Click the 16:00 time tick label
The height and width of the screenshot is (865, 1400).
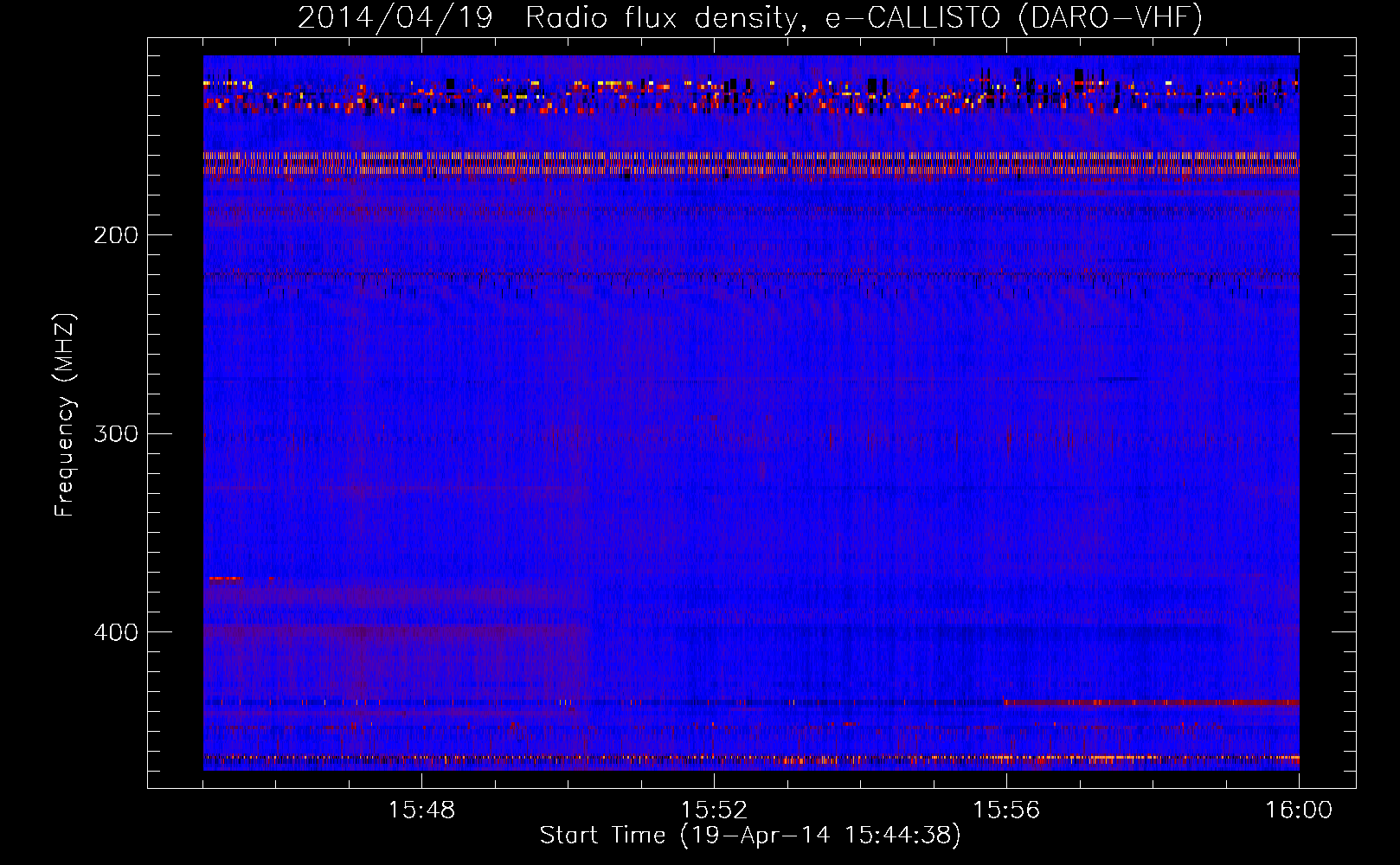tap(1299, 811)
